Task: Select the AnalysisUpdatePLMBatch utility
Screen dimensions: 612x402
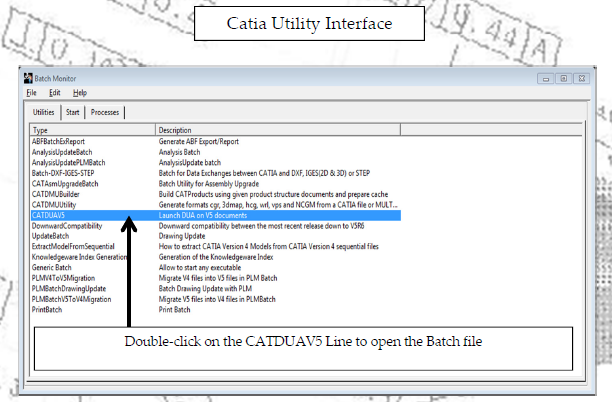Action: (x=215, y=163)
